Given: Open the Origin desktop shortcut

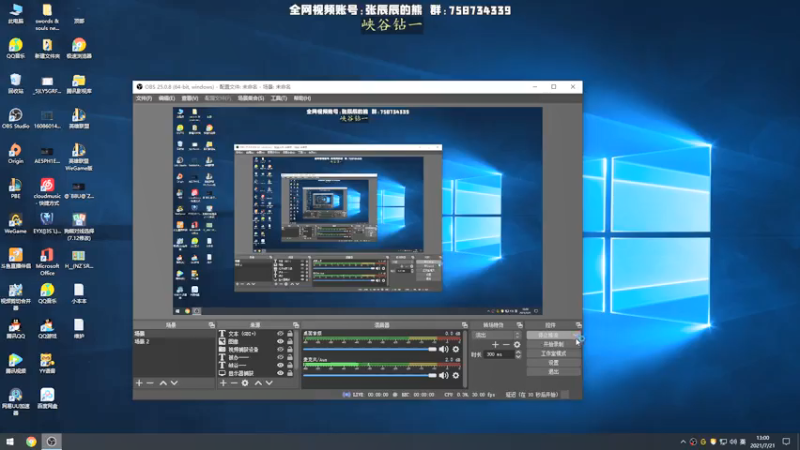Looking at the screenshot, I should pos(15,154).
